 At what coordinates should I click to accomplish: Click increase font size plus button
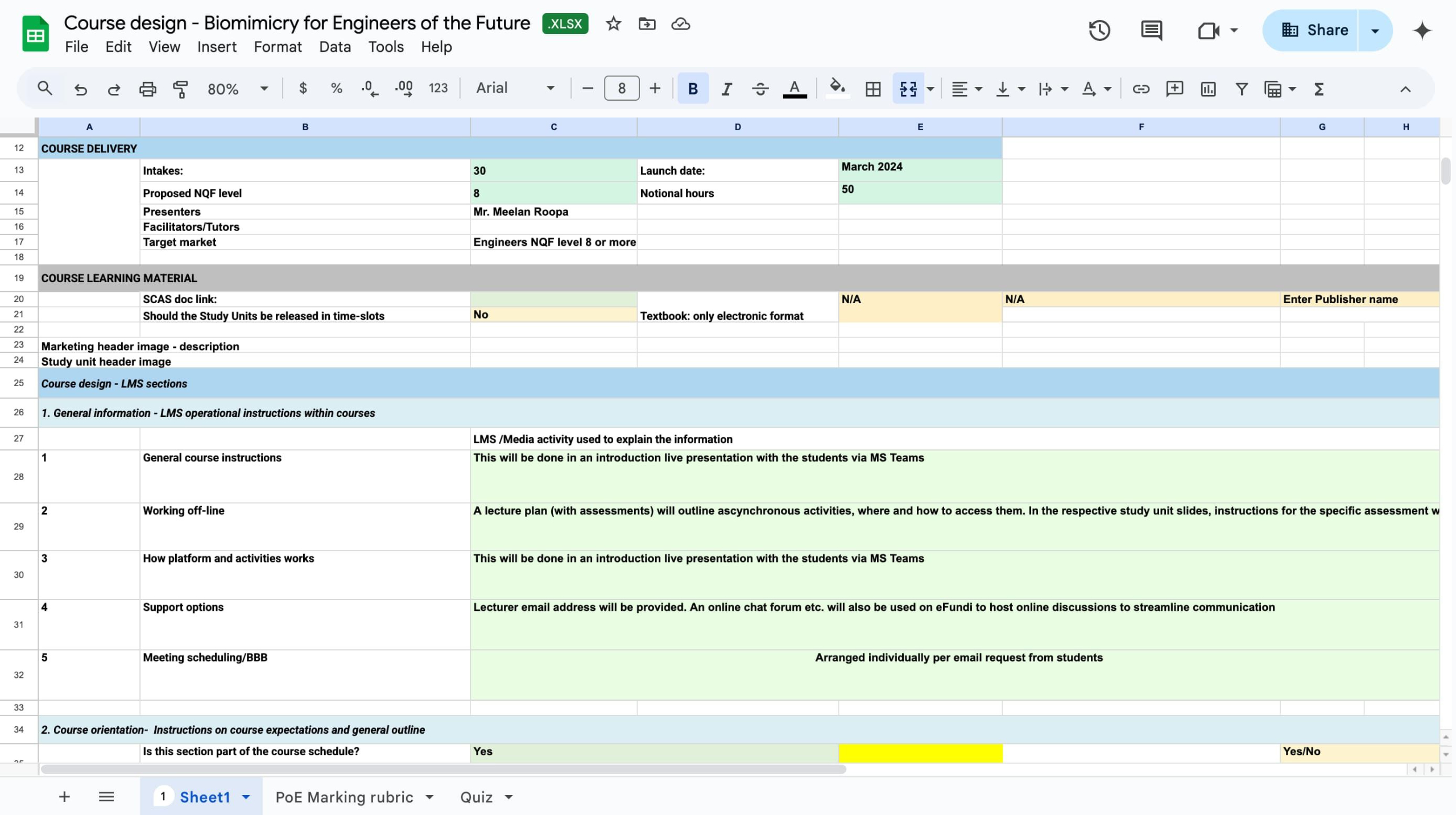coord(655,89)
